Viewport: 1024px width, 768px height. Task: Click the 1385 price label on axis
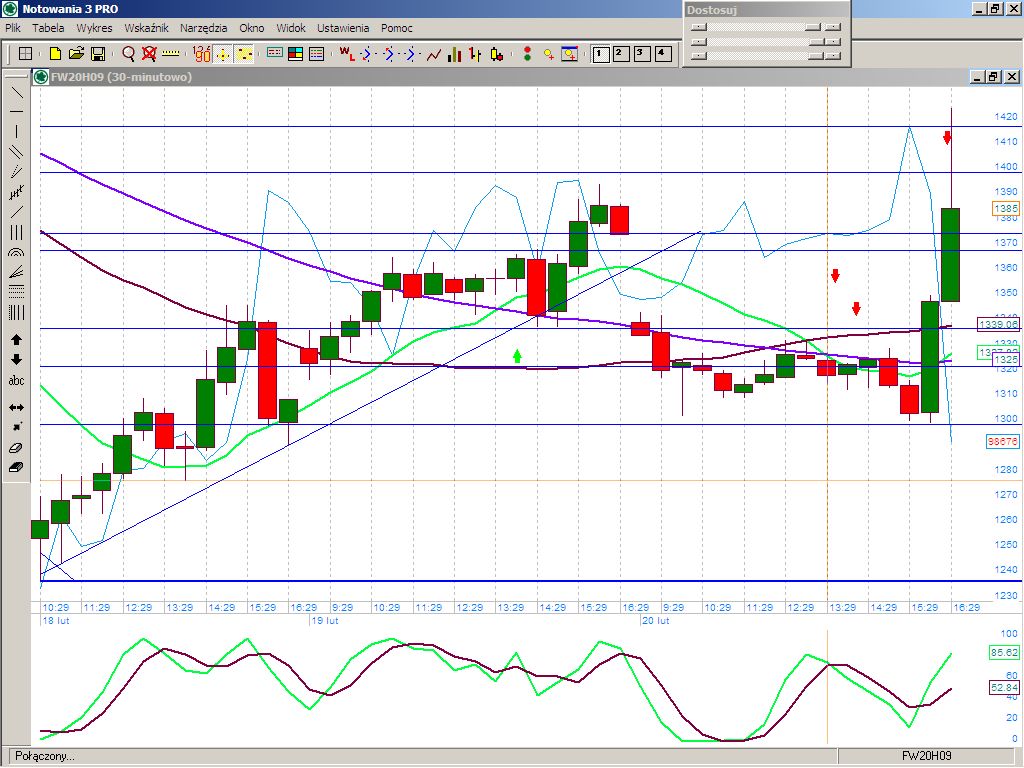coord(1004,209)
